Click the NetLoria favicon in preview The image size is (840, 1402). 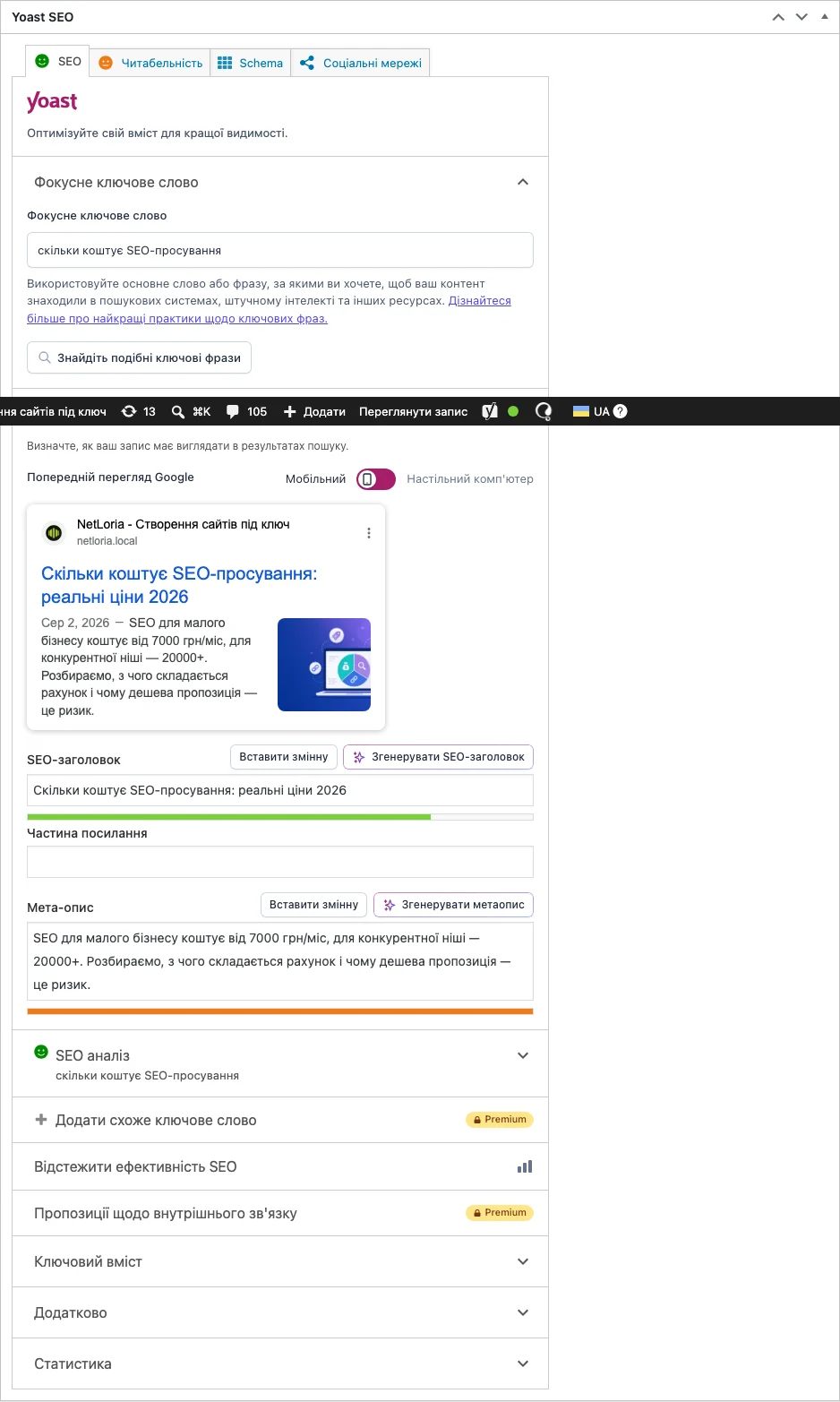54,533
